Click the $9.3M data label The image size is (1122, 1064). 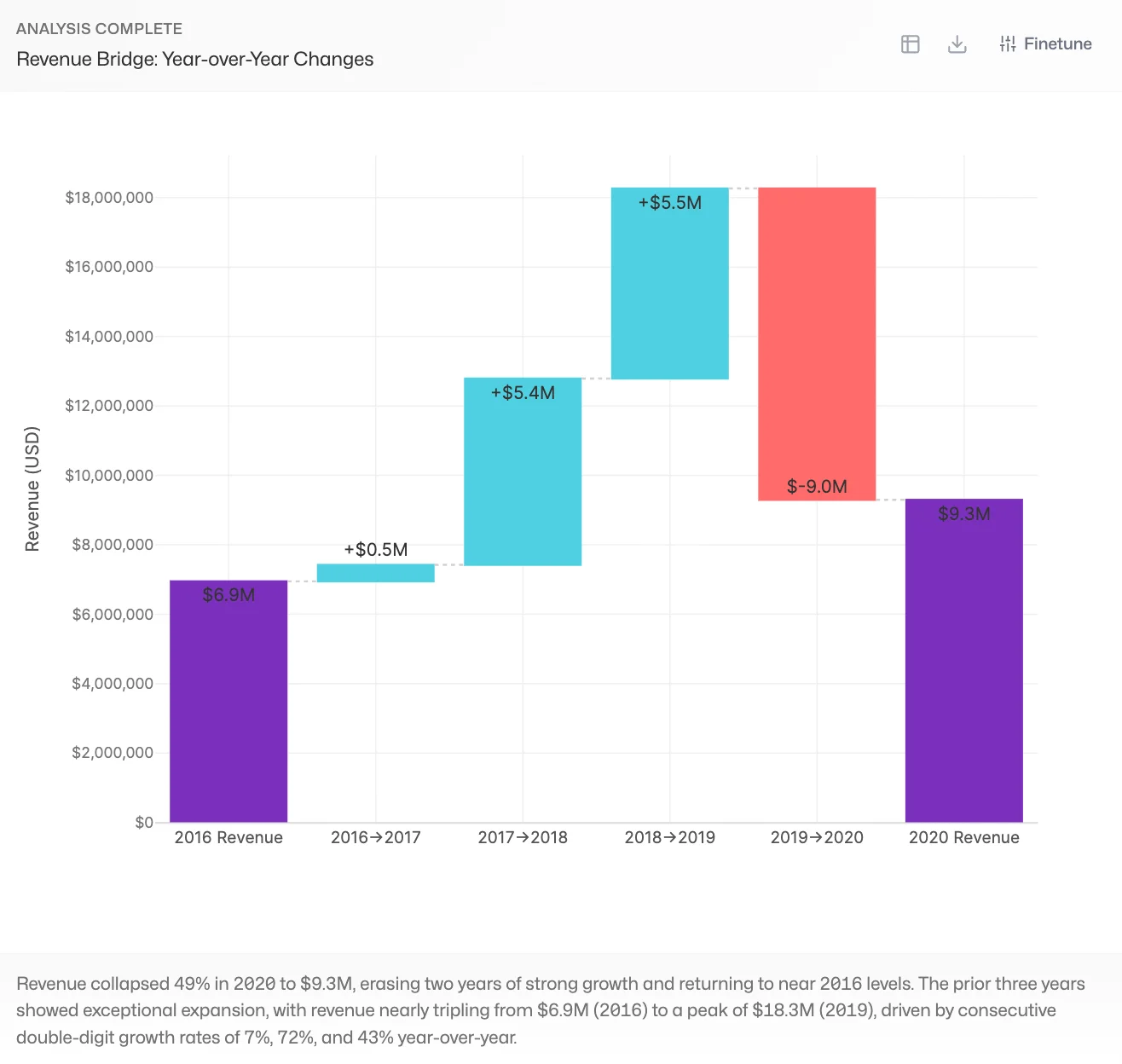(x=963, y=514)
